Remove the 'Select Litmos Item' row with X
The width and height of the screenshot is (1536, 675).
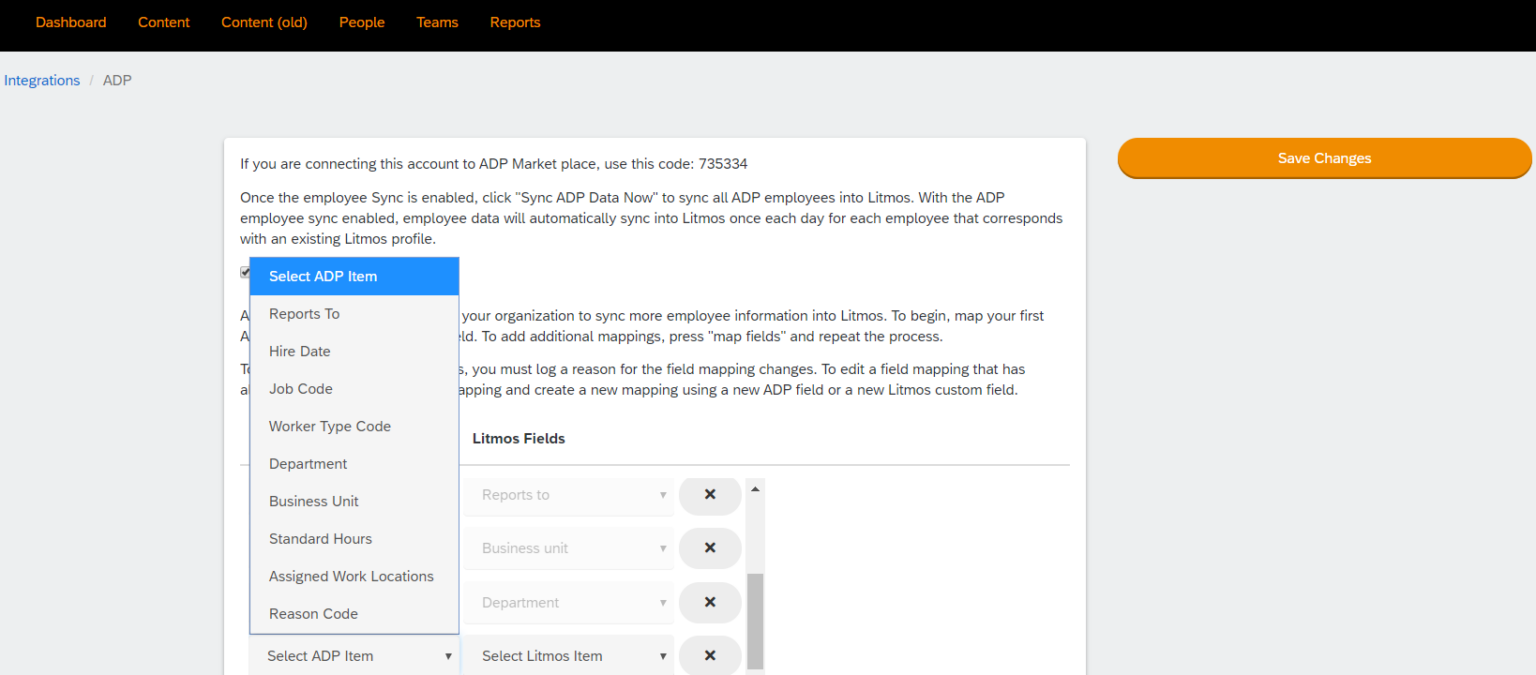710,656
